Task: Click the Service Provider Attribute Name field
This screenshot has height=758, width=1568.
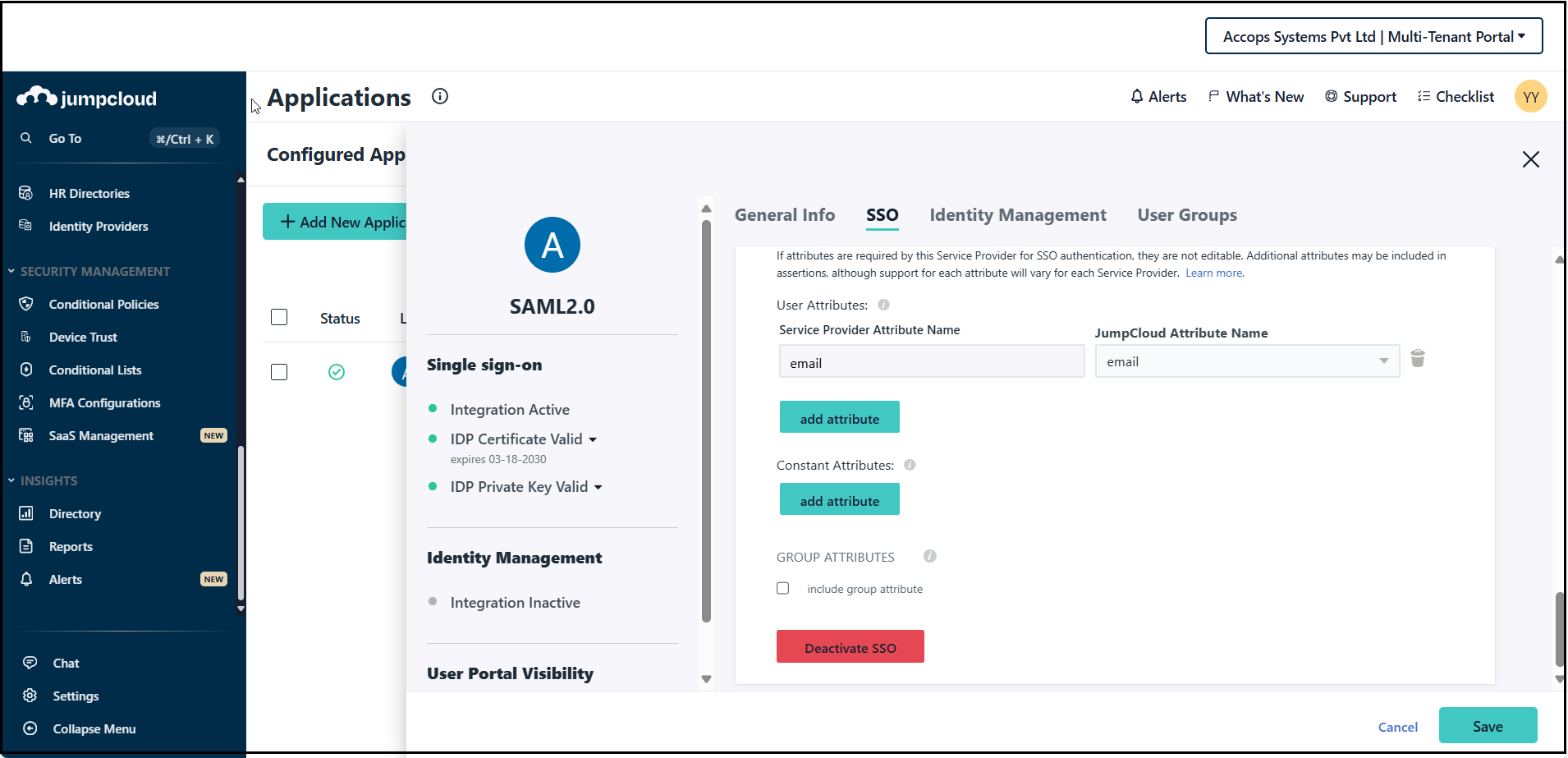Action: click(x=931, y=363)
